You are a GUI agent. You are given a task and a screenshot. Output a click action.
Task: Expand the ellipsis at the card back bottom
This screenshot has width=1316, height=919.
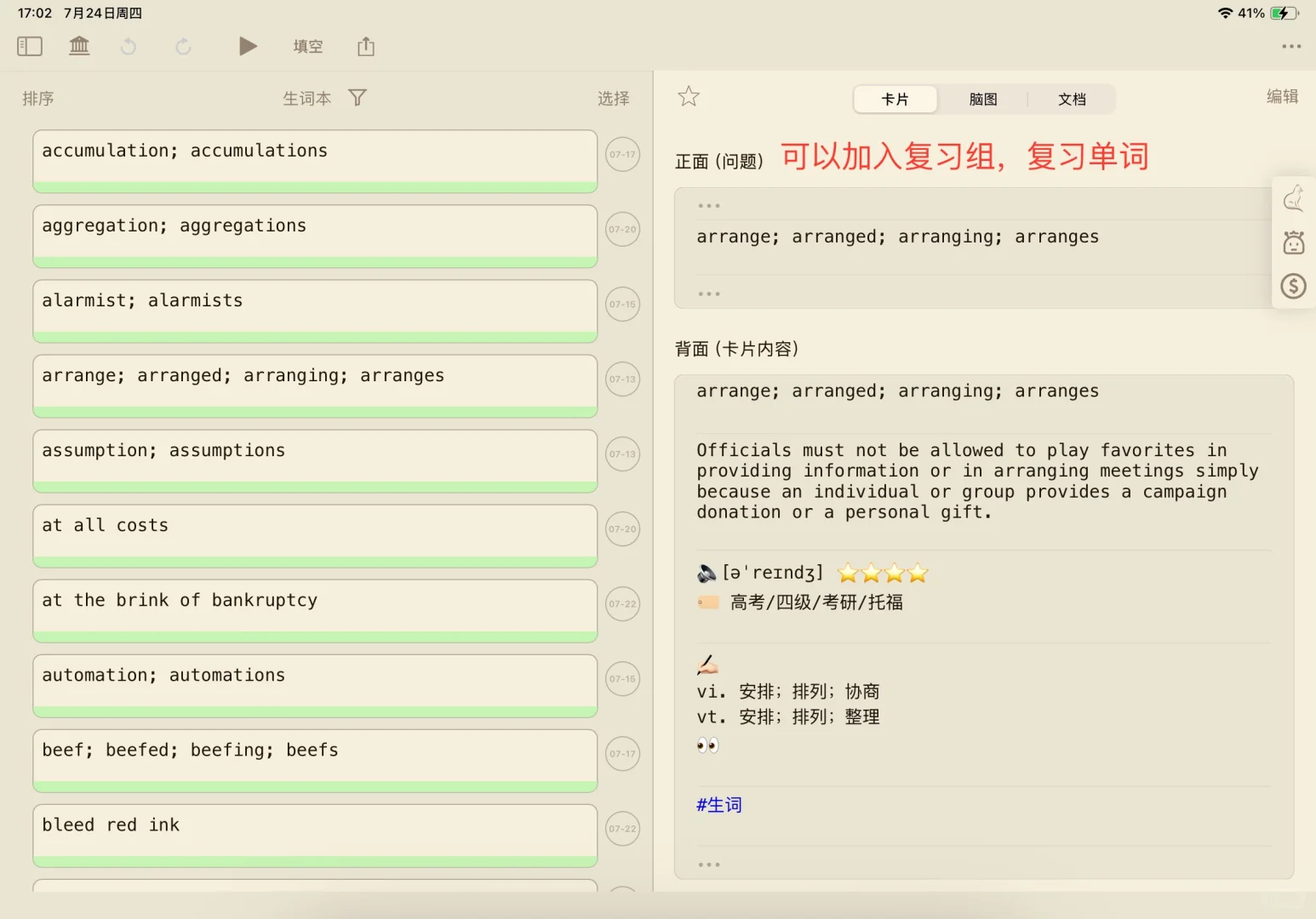point(708,863)
